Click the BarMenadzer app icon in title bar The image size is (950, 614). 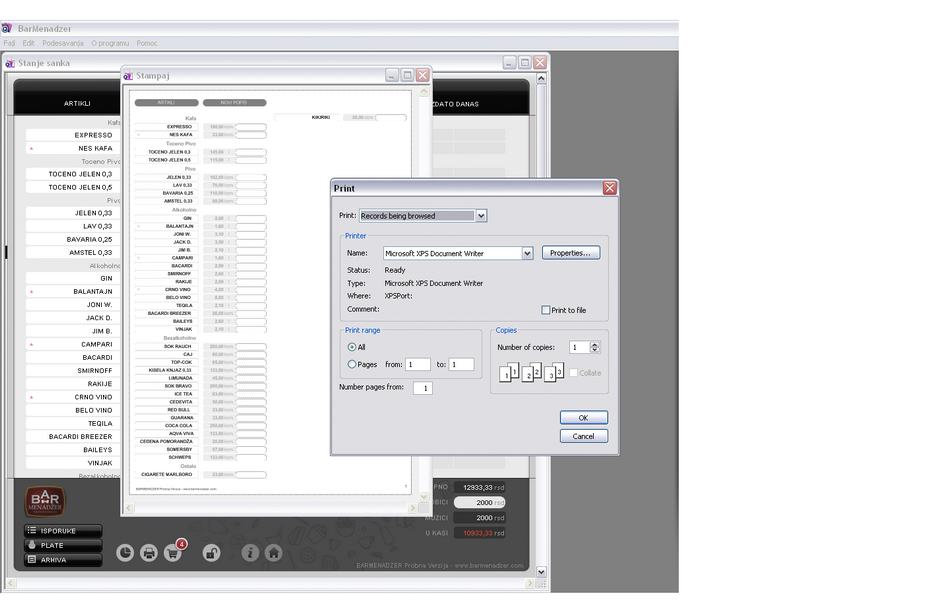point(7,28)
